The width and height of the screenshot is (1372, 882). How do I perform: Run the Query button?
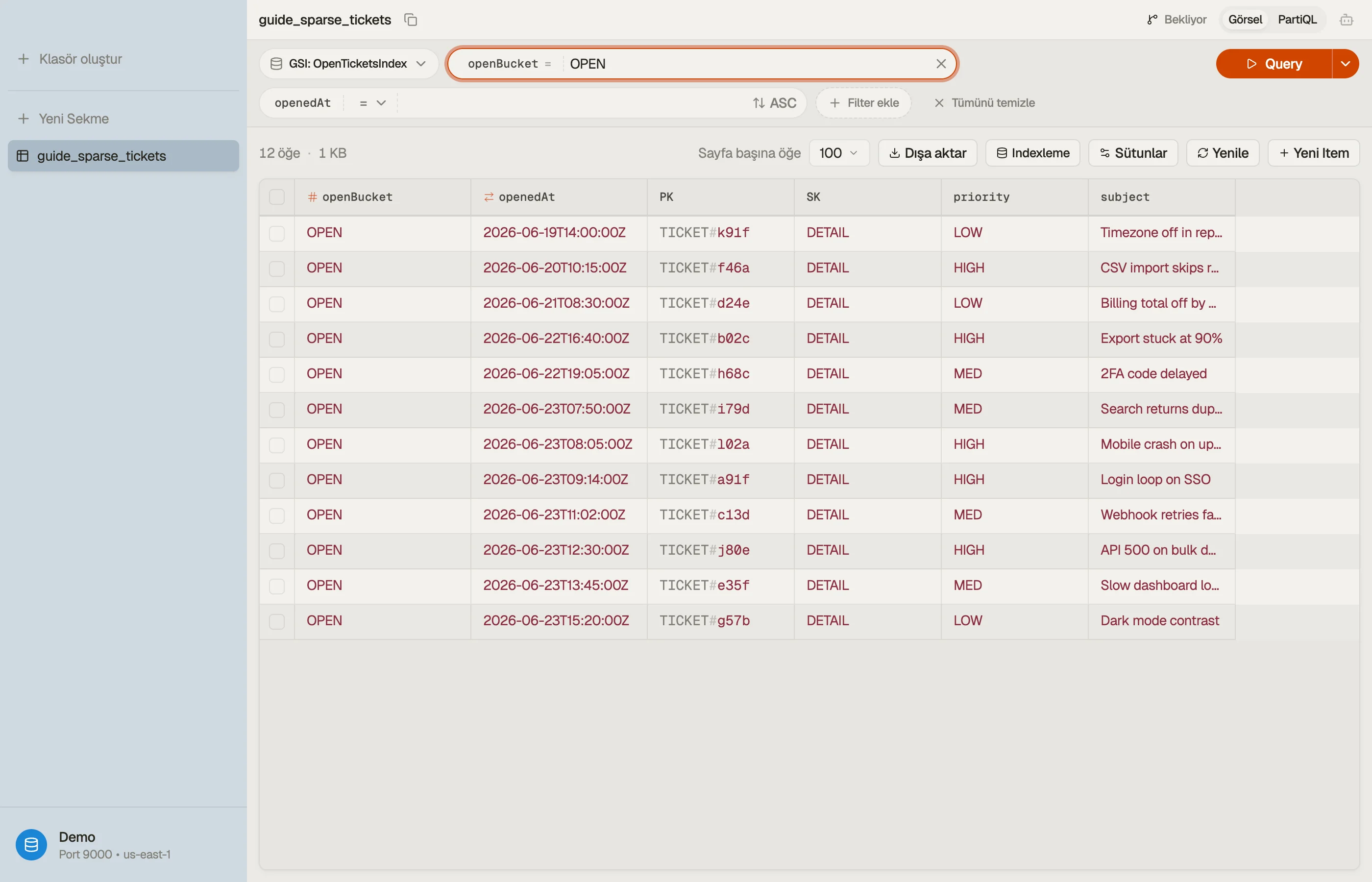pos(1274,64)
